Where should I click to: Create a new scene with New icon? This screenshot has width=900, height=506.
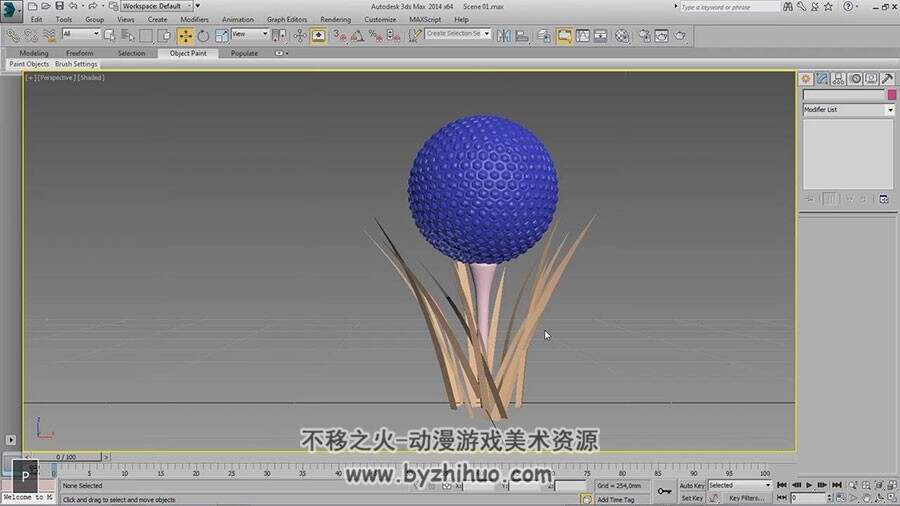click(x=32, y=6)
